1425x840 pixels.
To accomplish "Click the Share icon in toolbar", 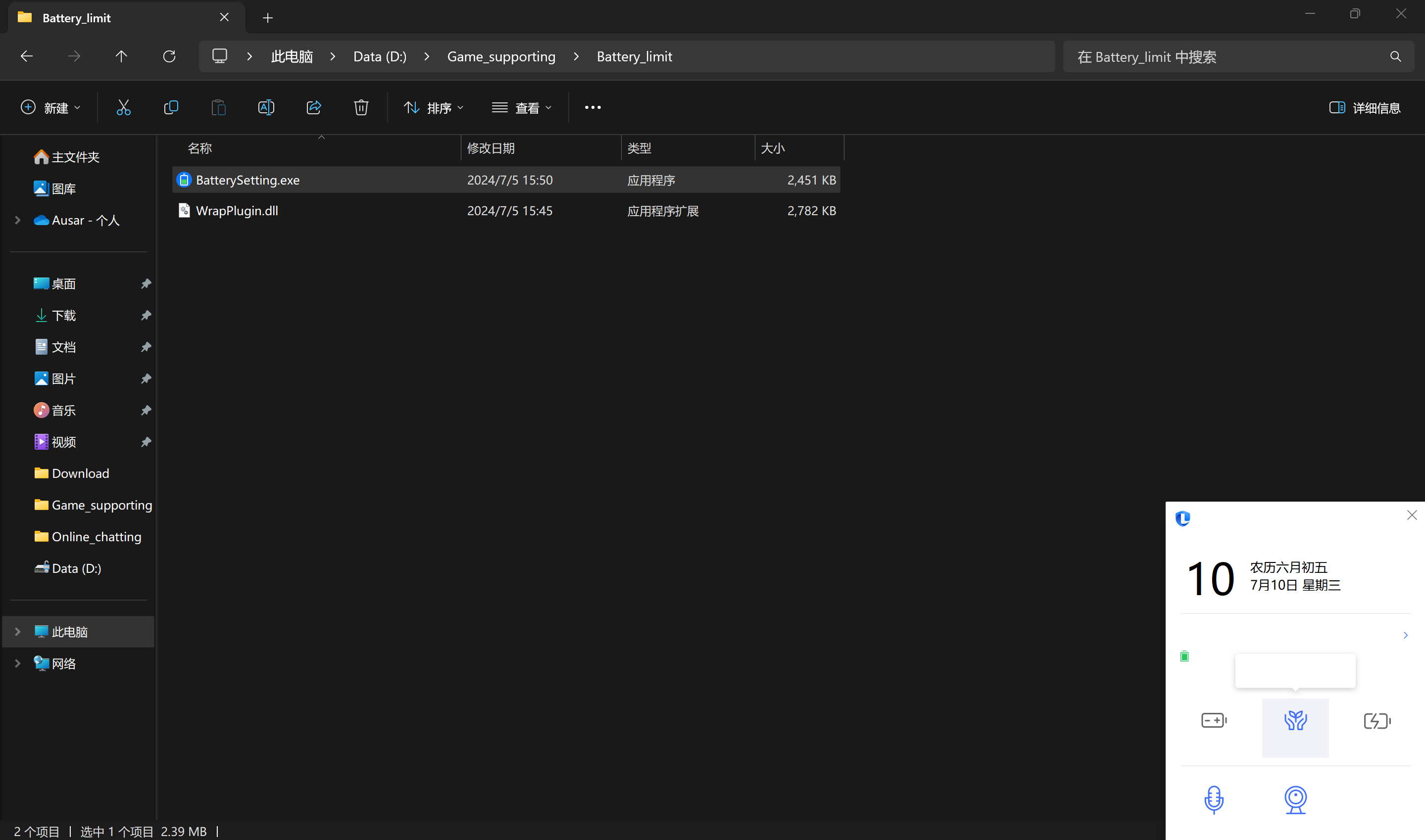I will [x=314, y=107].
